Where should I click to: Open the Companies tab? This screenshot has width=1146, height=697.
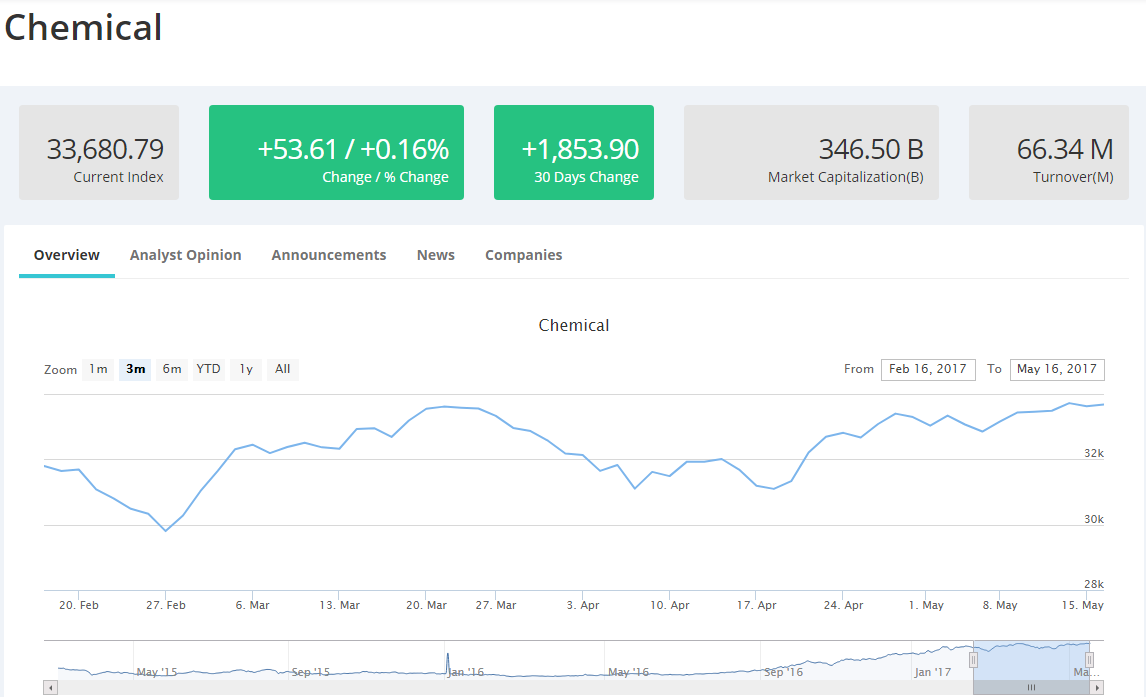coord(523,255)
